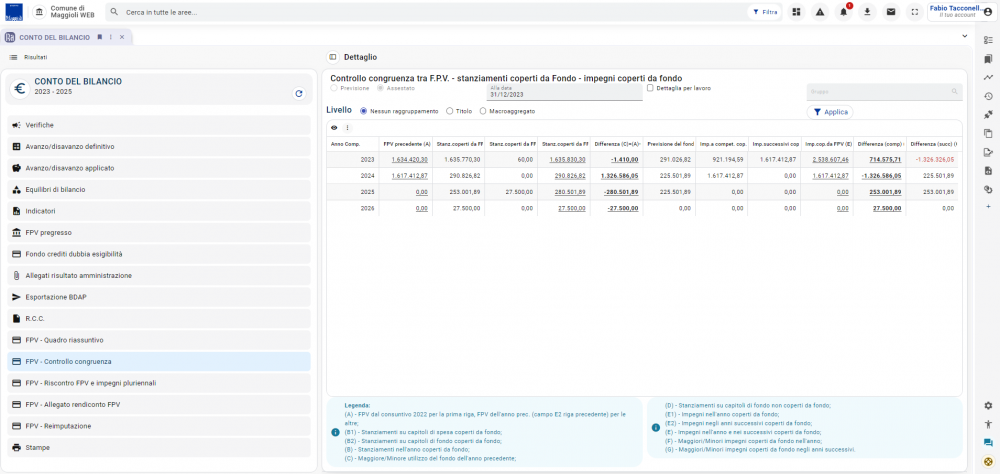Open the Fabio Tacconelli account menu

[961, 11]
